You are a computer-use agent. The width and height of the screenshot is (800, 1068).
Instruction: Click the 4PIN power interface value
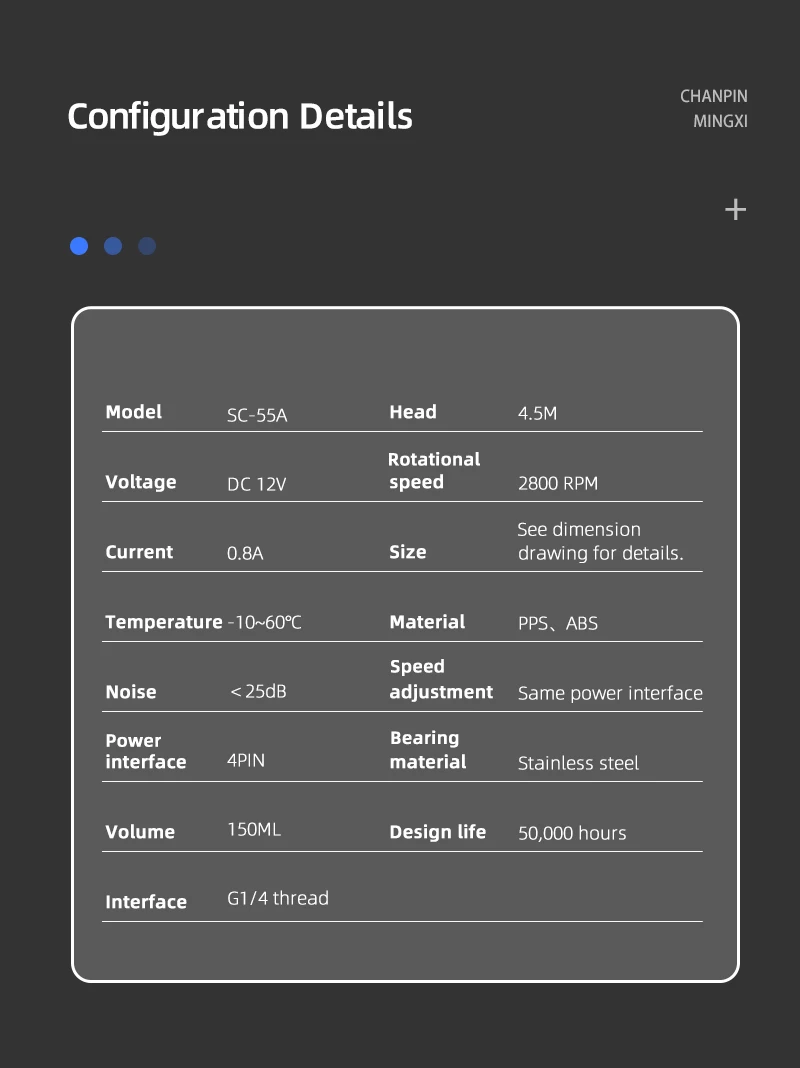point(245,760)
